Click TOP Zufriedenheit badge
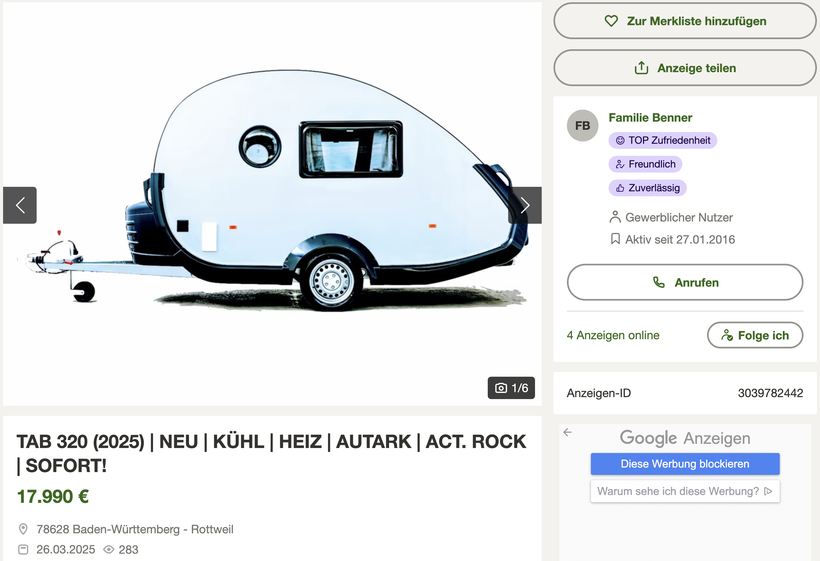Screen dimensions: 820x561 tap(662, 141)
